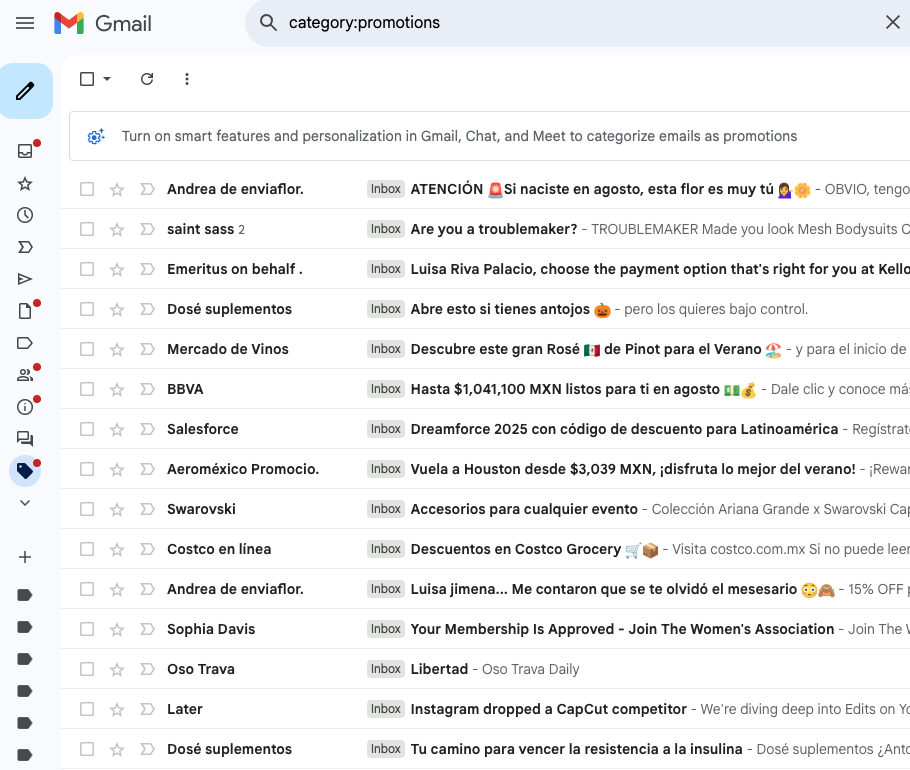The height and width of the screenshot is (770, 910).
Task: Create a new label with plus icon
Action: tap(25, 557)
